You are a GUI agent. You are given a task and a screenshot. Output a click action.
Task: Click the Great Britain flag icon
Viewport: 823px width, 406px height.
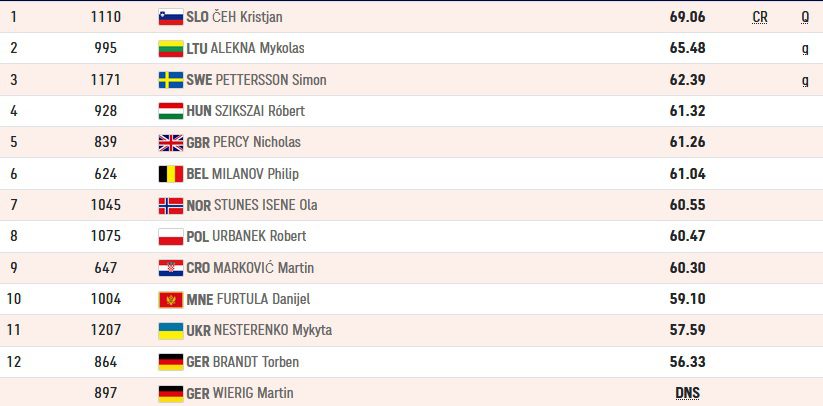click(171, 142)
